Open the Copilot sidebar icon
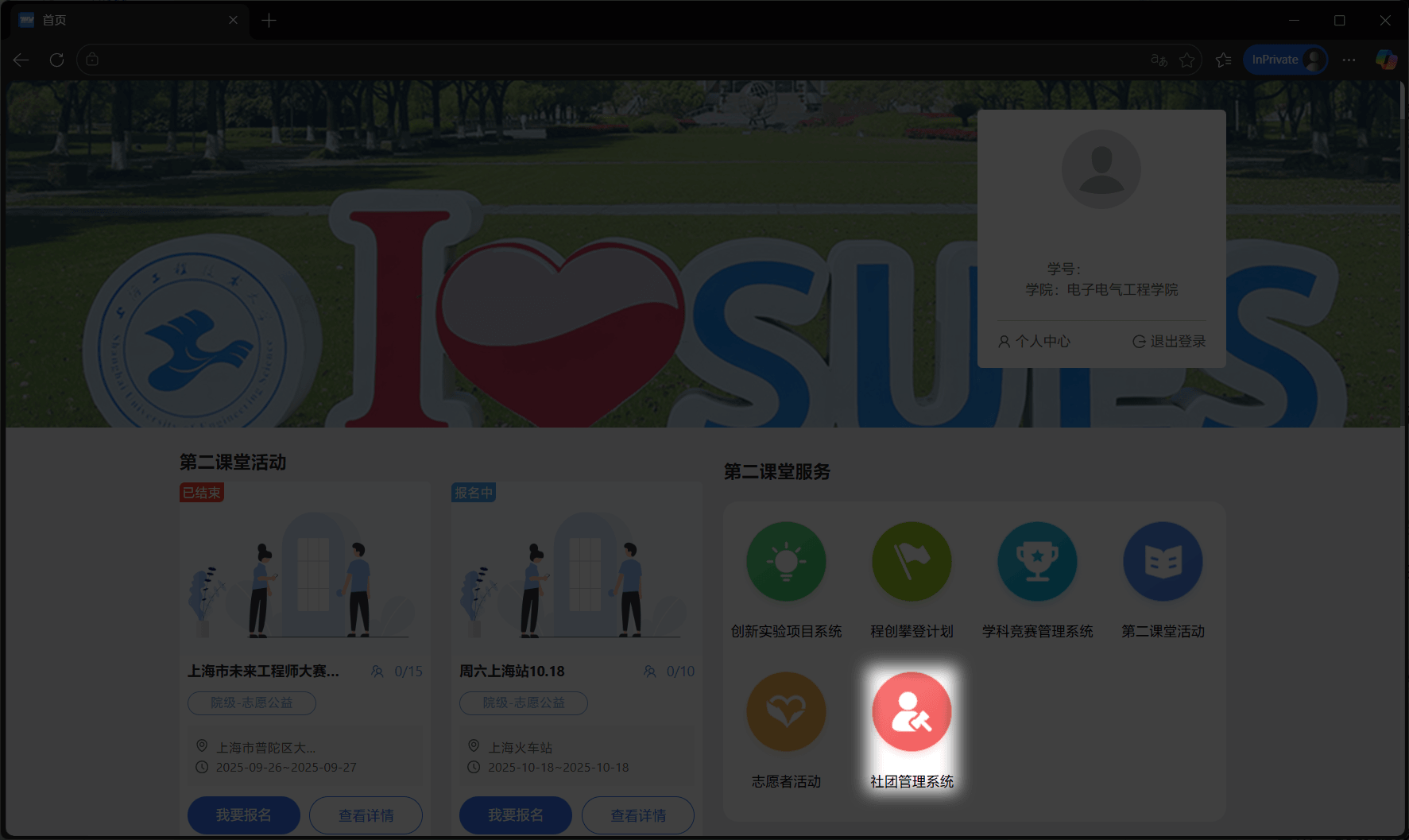 tap(1386, 60)
